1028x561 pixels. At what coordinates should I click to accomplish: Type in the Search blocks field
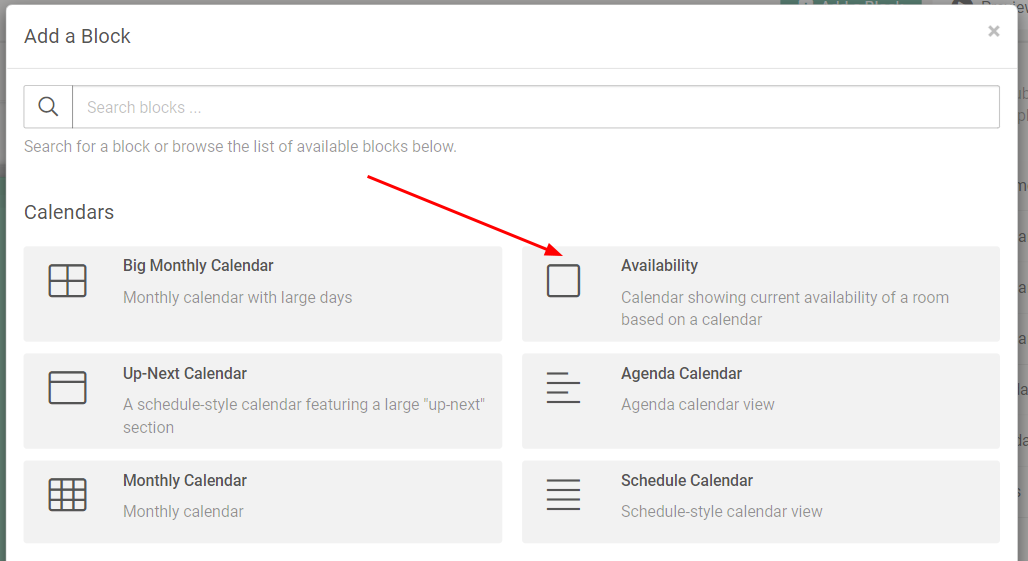click(x=535, y=107)
